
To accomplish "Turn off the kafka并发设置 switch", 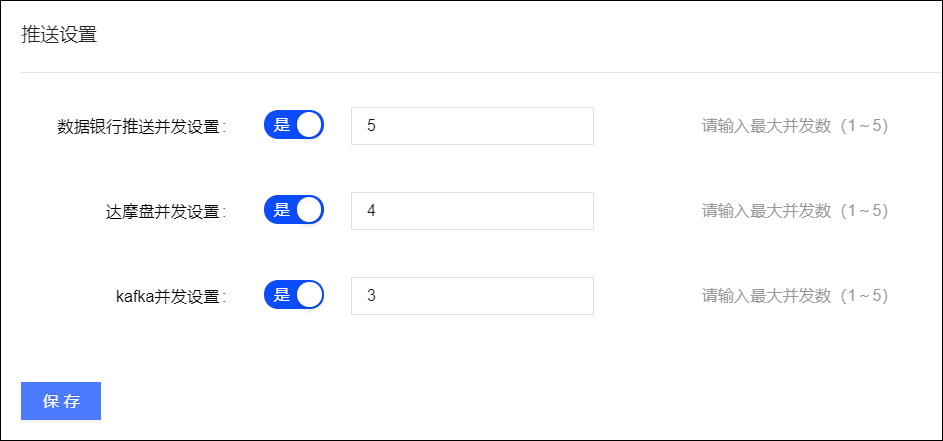I will pyautogui.click(x=294, y=295).
